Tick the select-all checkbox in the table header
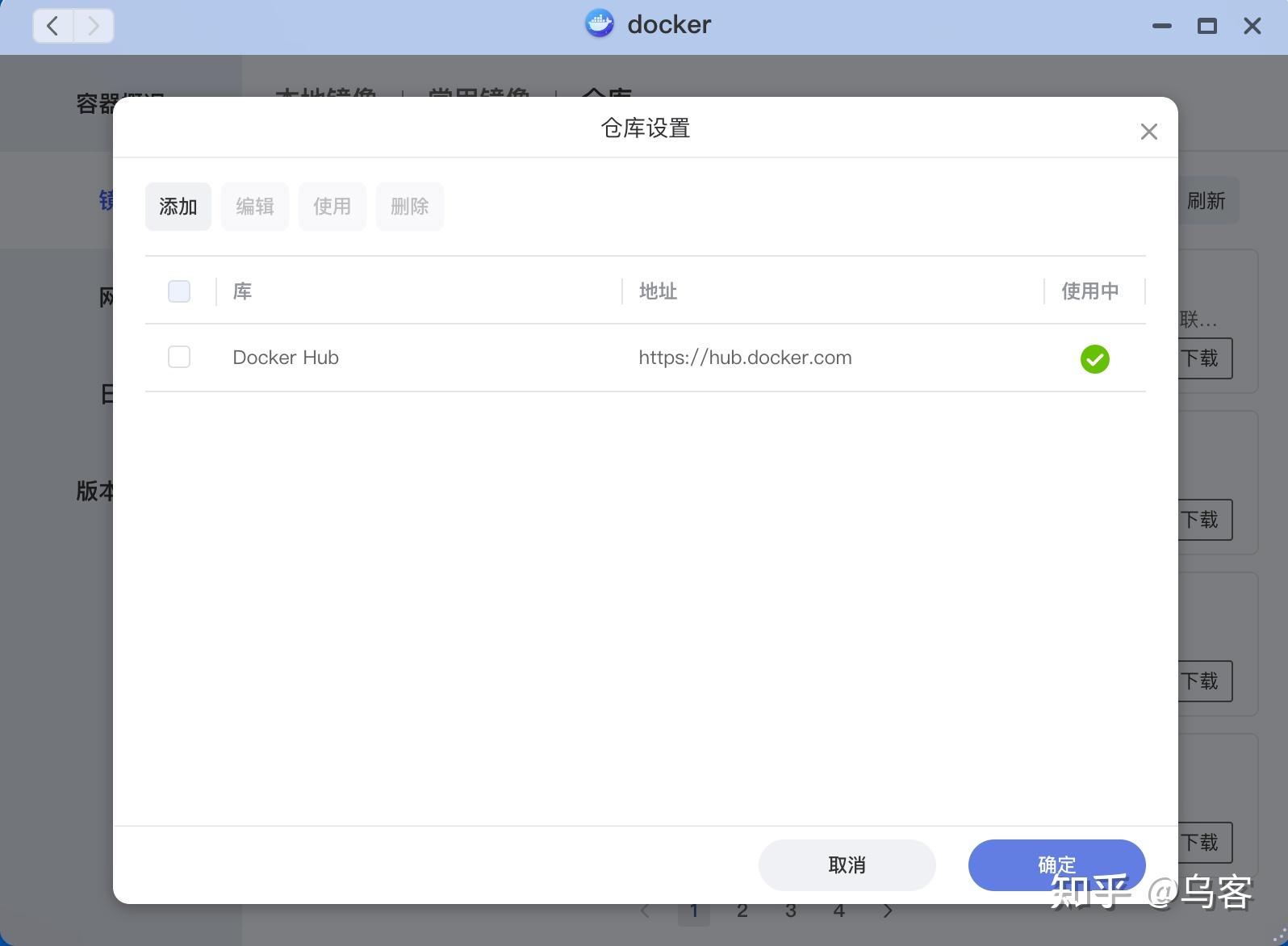The height and width of the screenshot is (946, 1288). (x=179, y=291)
